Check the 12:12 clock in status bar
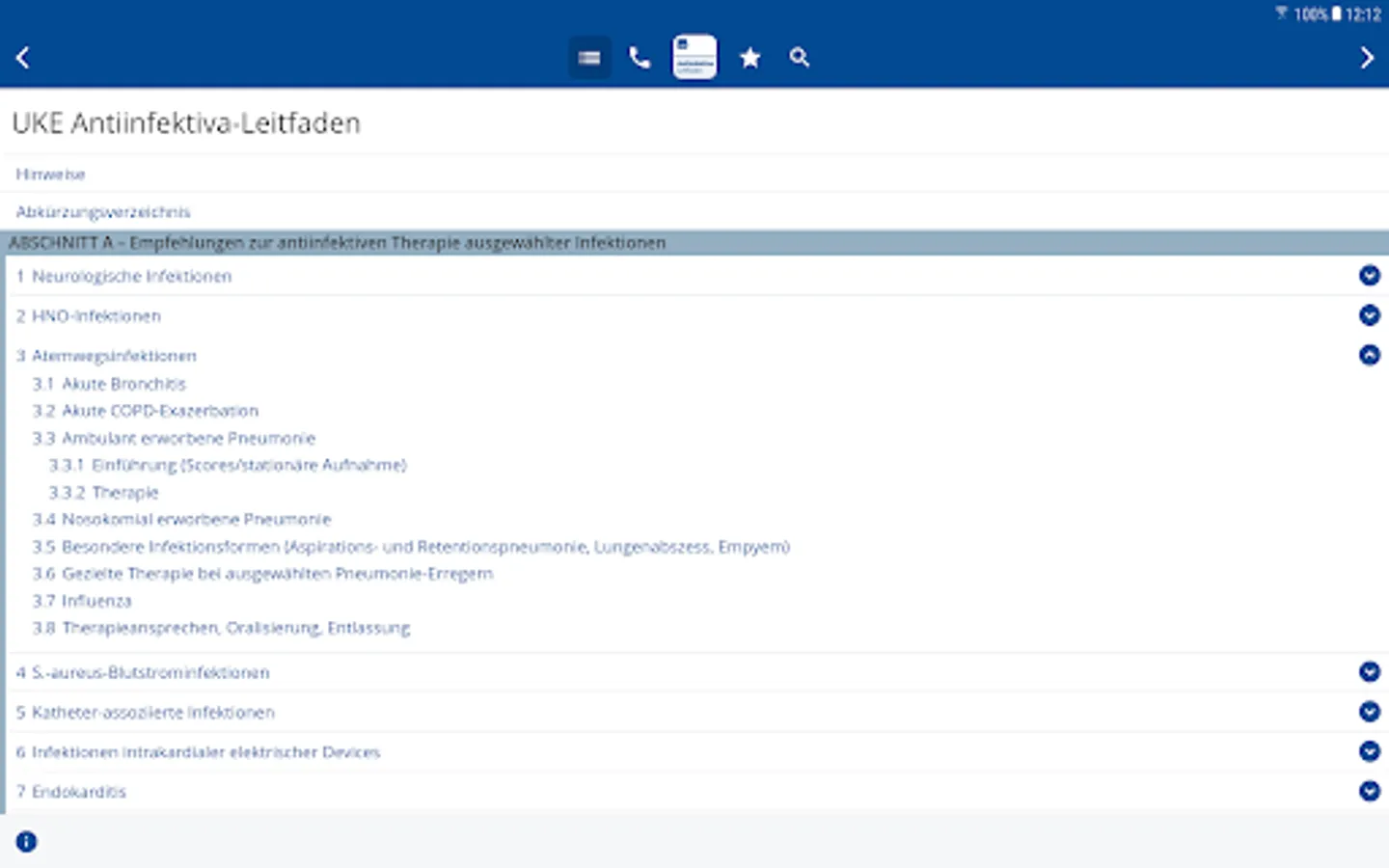 point(1363,14)
